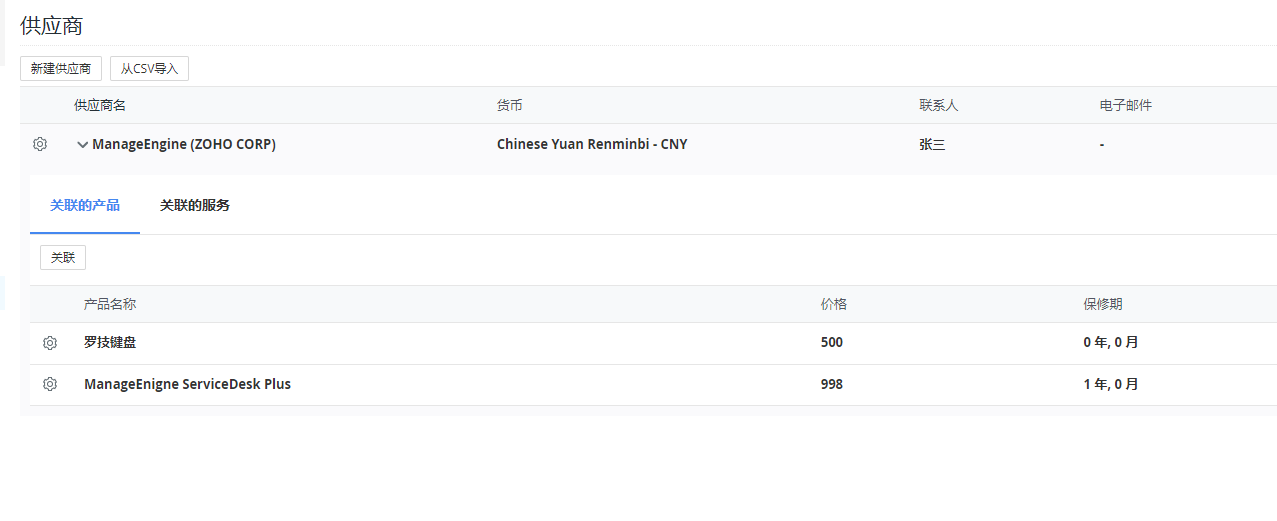The image size is (1277, 521).
Task: Collapse the ManageEngine (ZOHO CORP) vendor row
Action: point(83,145)
